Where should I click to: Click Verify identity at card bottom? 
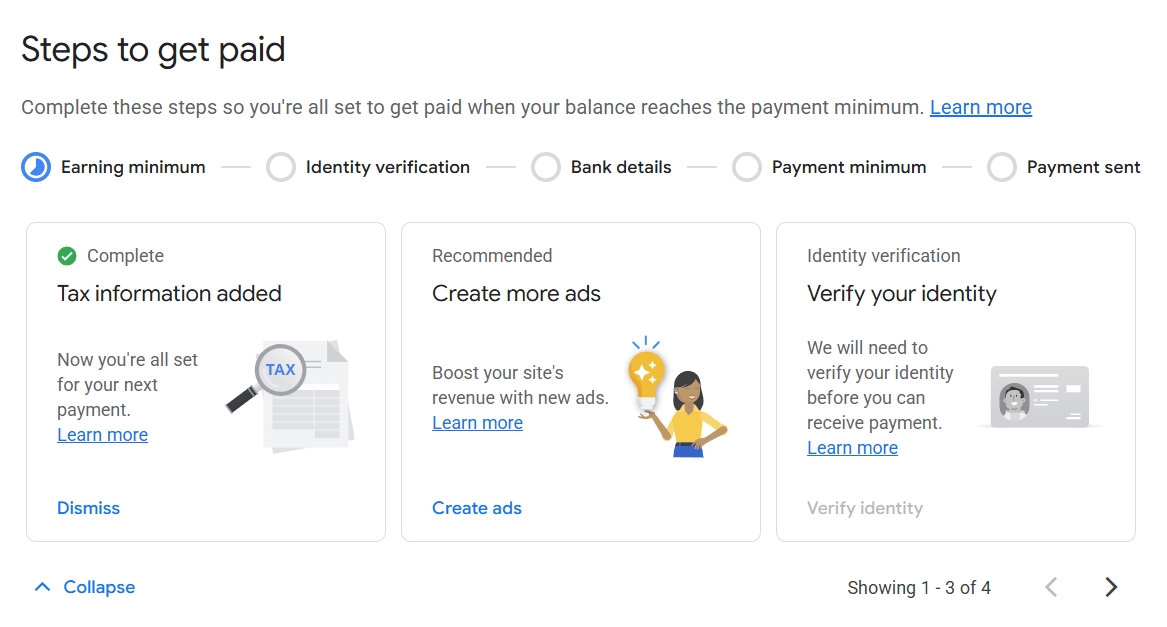865,508
